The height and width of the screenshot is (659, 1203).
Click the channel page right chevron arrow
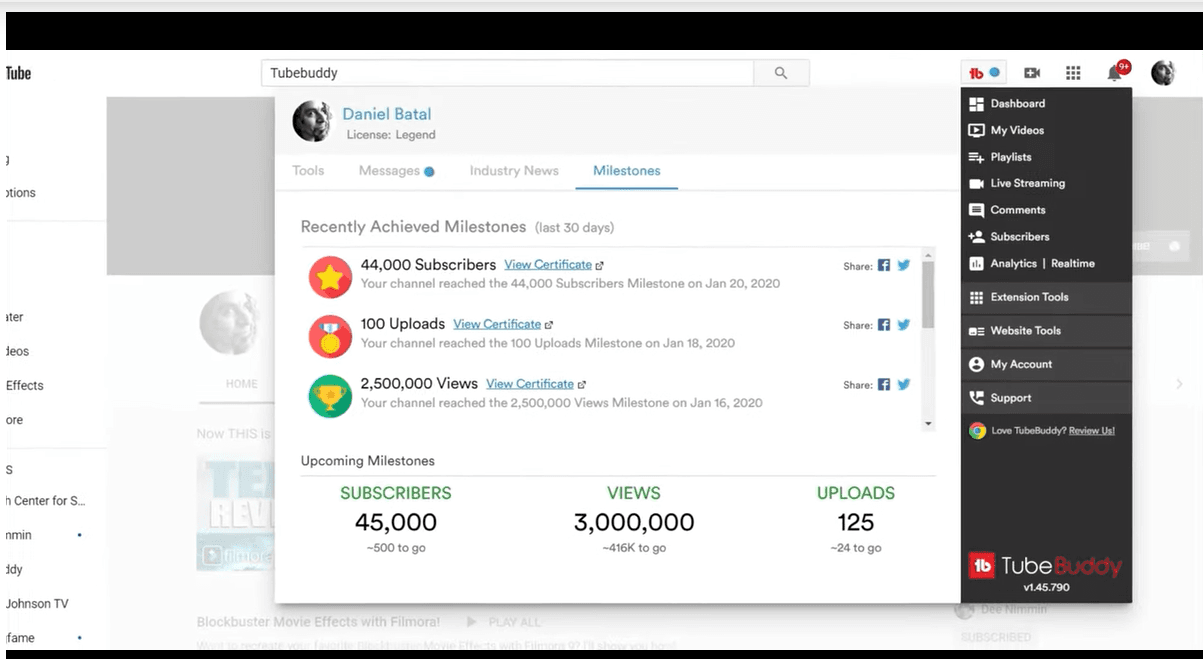coord(1179,384)
